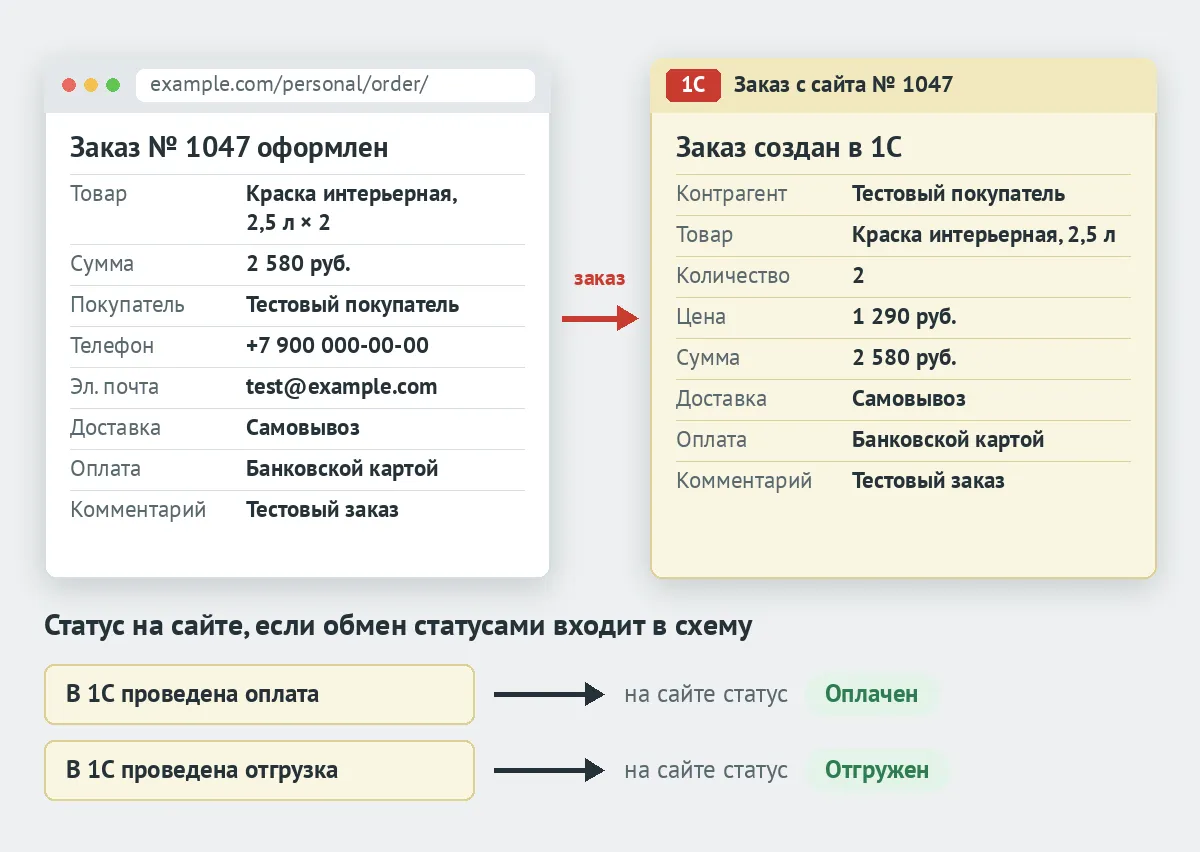Click 'Краска интерьерная, 2,5 л' in 1C panel
Viewport: 1200px width, 852px height.
tap(984, 235)
